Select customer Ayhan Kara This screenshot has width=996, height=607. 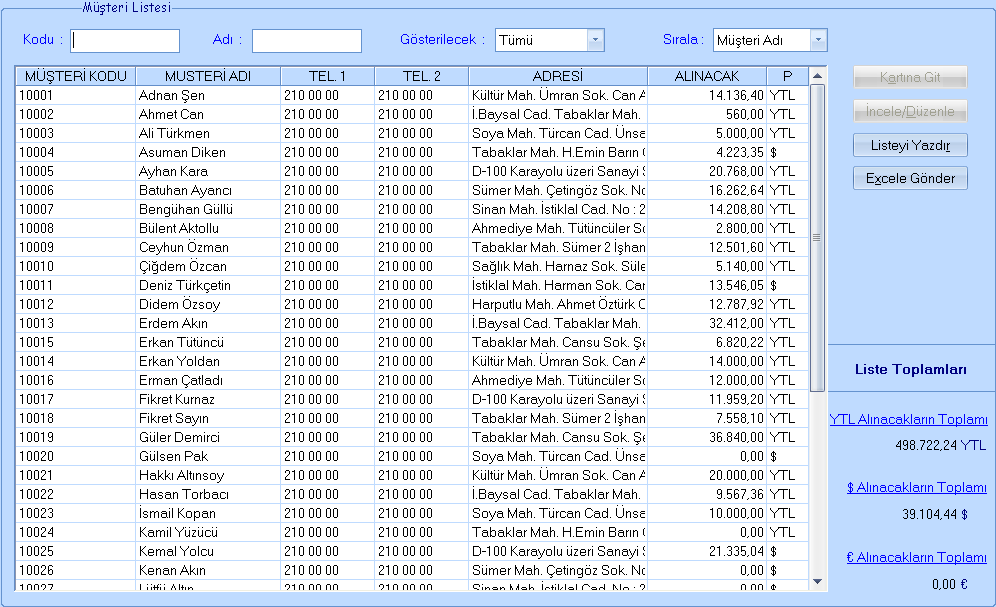[173, 171]
